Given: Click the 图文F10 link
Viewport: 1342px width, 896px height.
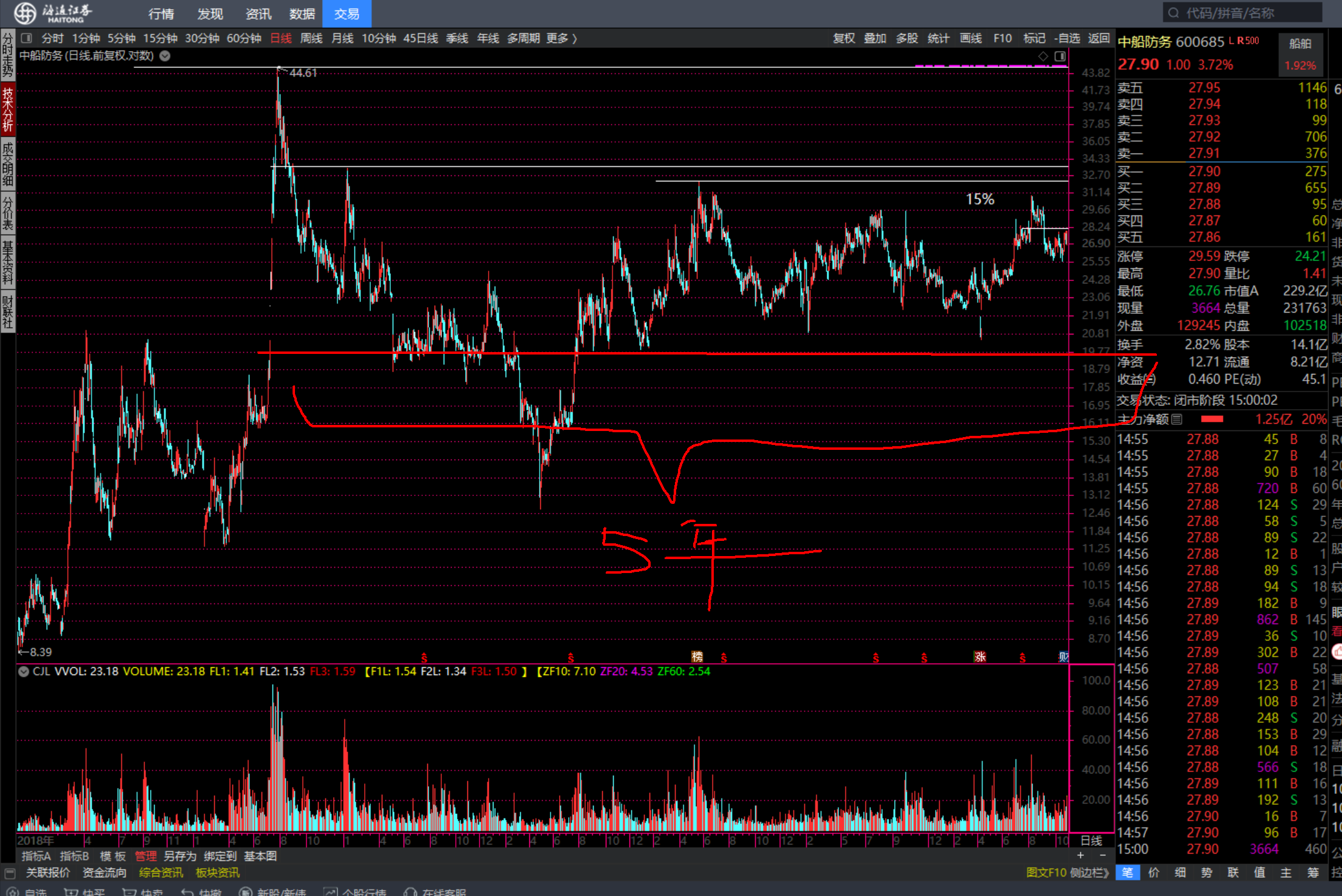Looking at the screenshot, I should (1046, 872).
